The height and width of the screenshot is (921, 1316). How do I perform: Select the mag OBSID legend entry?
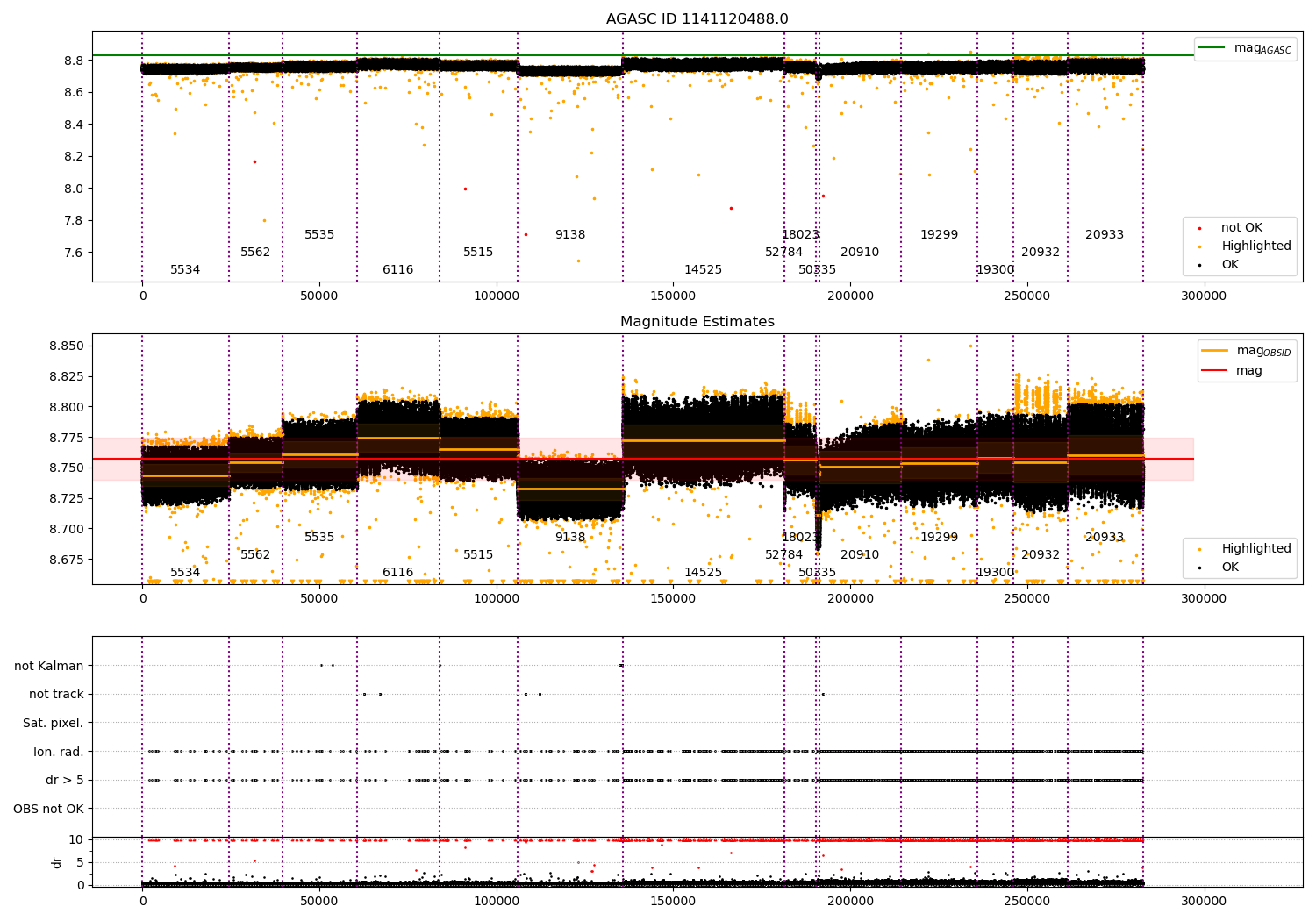(1246, 351)
